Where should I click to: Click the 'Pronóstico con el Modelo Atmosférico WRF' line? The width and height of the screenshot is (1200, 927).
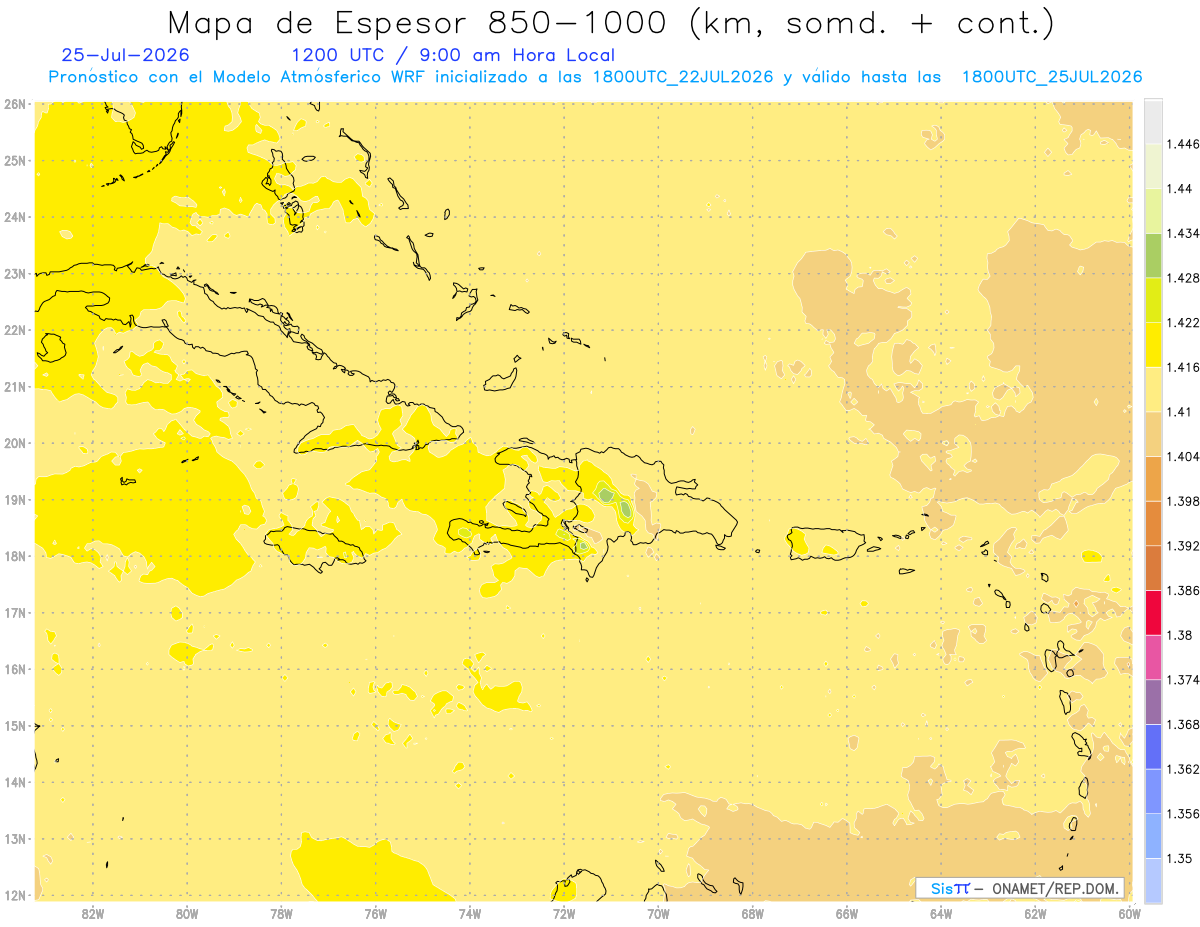(x=595, y=77)
